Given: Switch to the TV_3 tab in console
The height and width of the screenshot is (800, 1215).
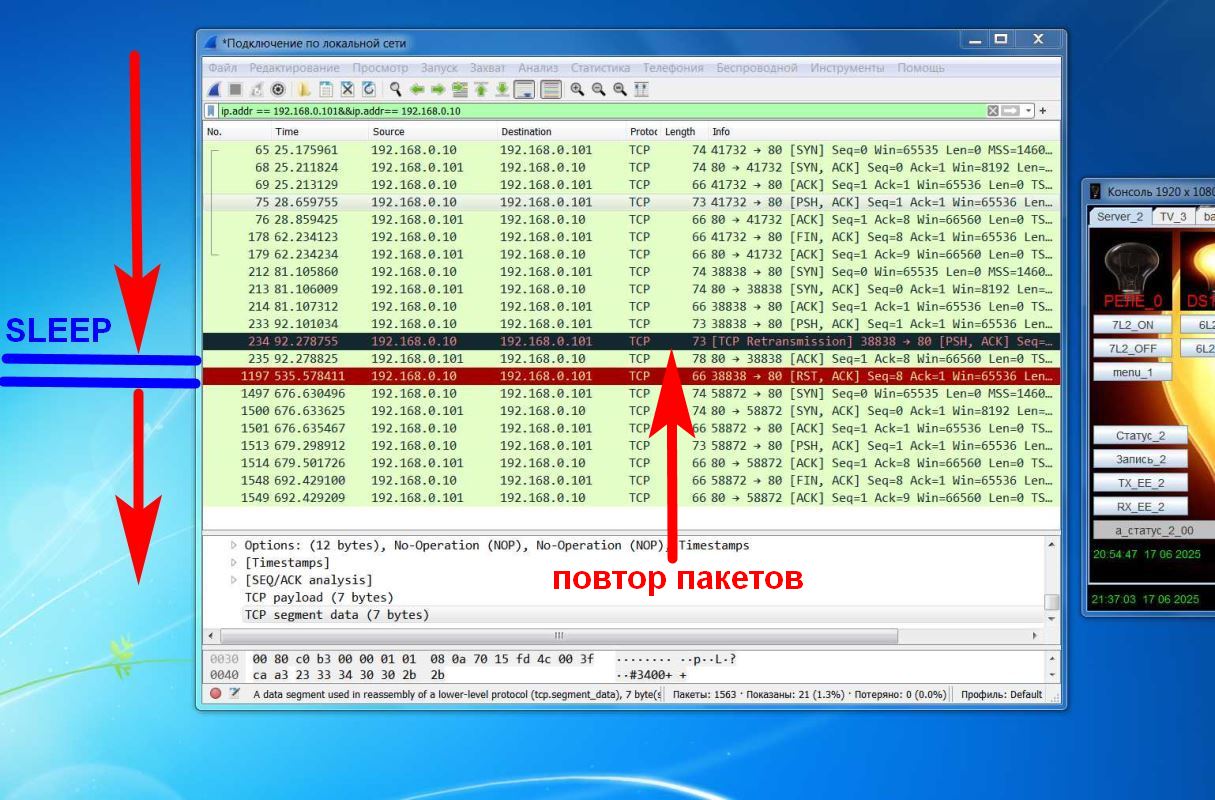Looking at the screenshot, I should pyautogui.click(x=1171, y=216).
